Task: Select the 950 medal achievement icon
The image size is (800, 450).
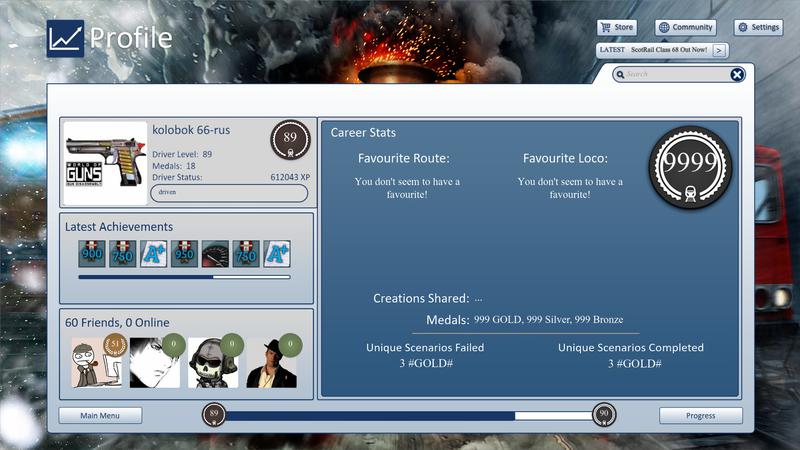Action: (184, 254)
